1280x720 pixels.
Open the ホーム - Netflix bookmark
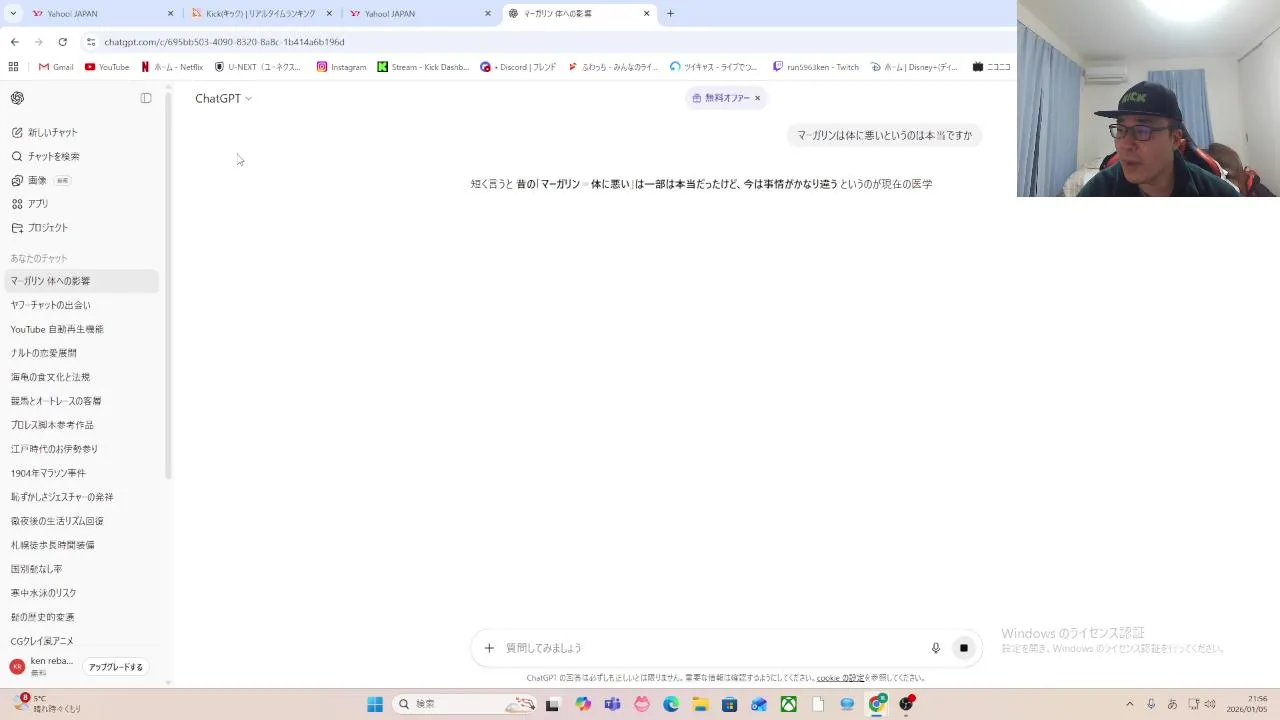tap(172, 67)
